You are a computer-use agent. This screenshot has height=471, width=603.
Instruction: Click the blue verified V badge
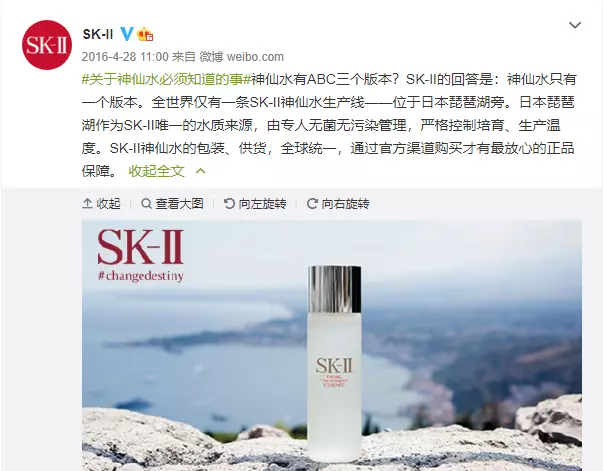tap(127, 34)
